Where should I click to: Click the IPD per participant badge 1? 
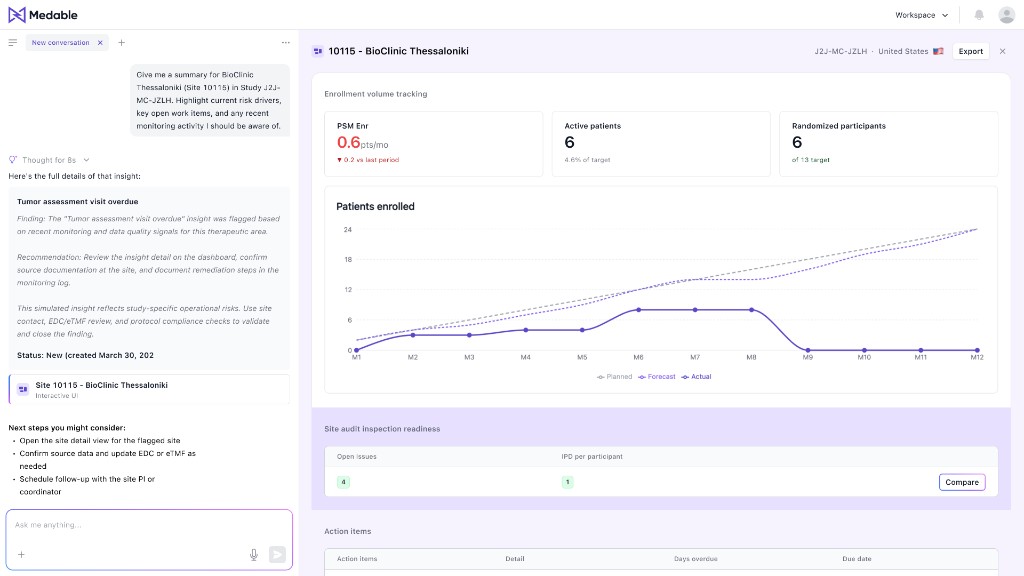click(x=568, y=482)
